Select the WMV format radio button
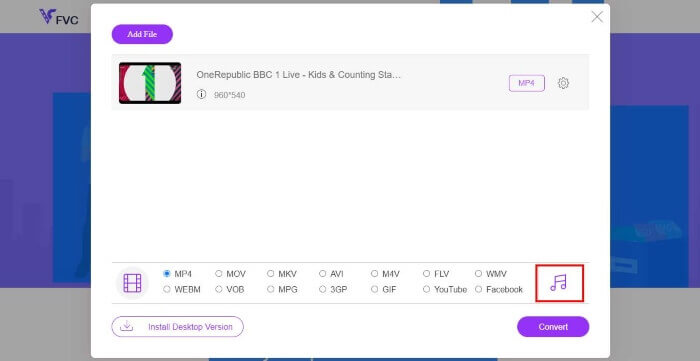700x361 pixels. [479, 274]
